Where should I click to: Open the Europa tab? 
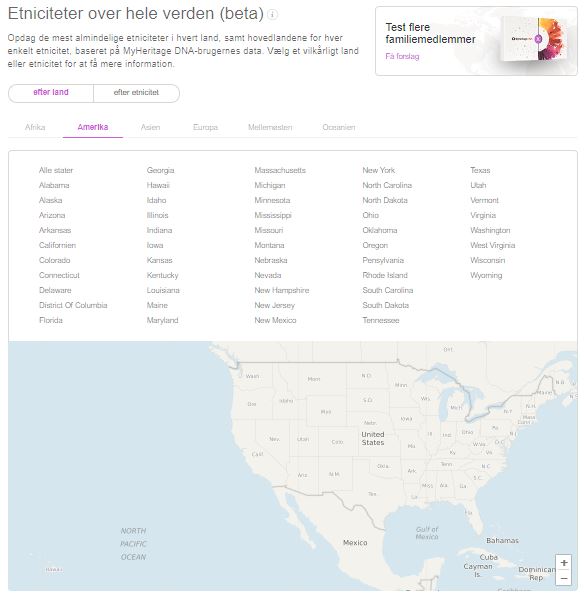click(x=205, y=127)
